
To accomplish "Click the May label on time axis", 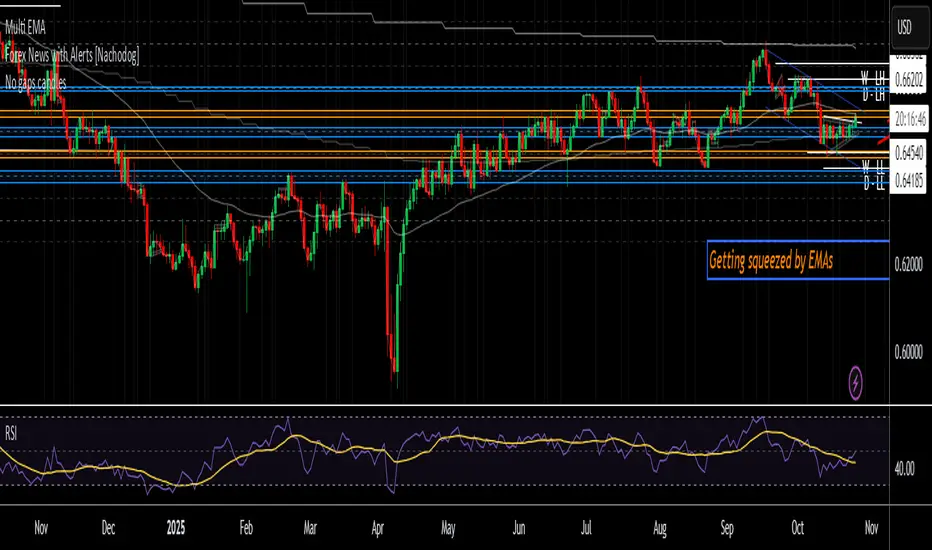I will 448,527.
